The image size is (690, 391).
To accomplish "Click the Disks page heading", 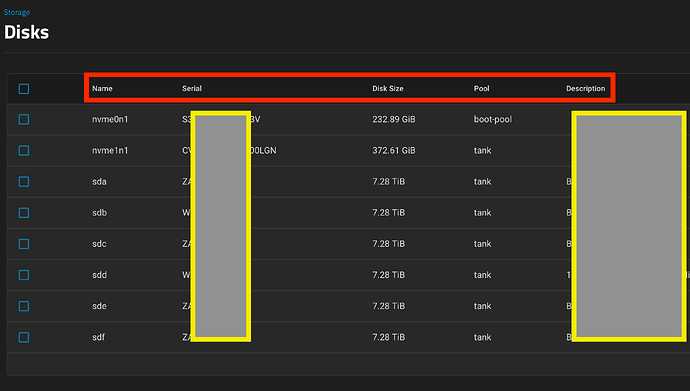I will click(x=26, y=32).
